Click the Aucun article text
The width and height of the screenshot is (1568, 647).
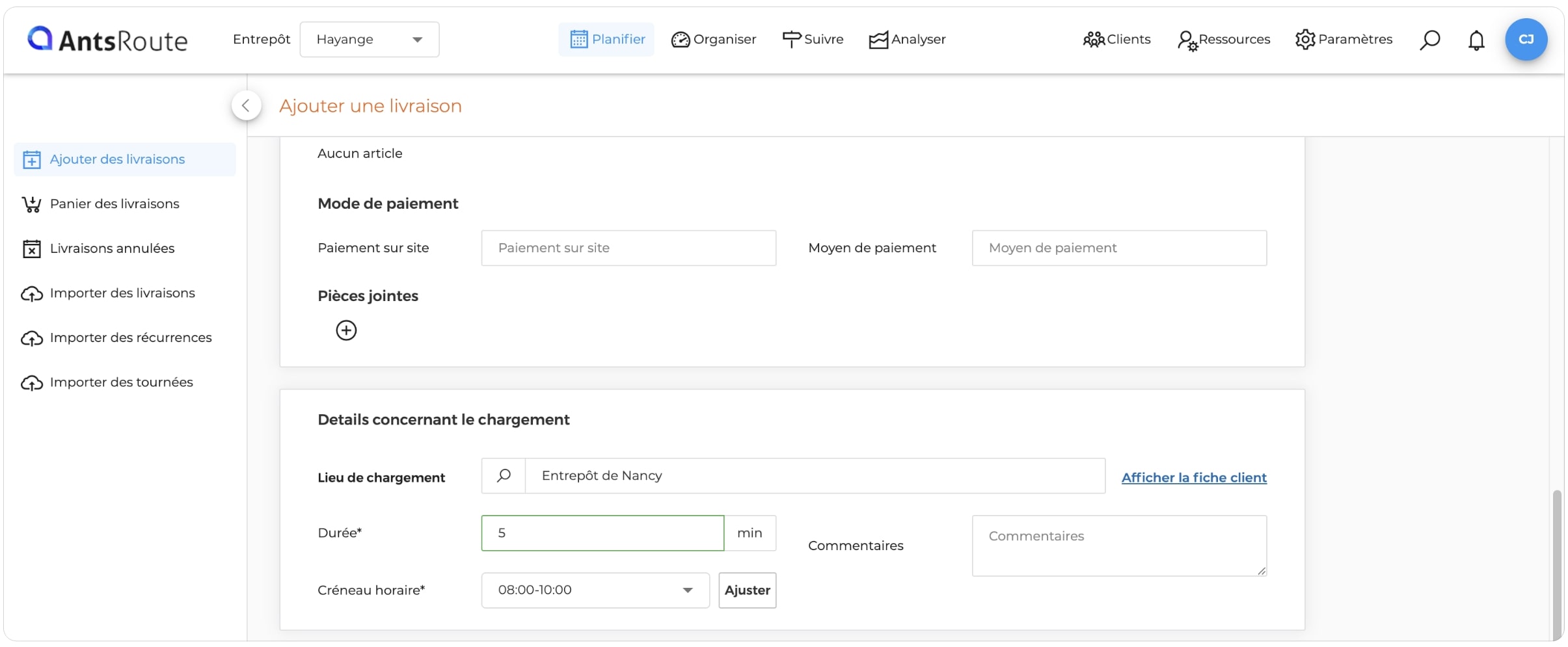pyautogui.click(x=360, y=153)
